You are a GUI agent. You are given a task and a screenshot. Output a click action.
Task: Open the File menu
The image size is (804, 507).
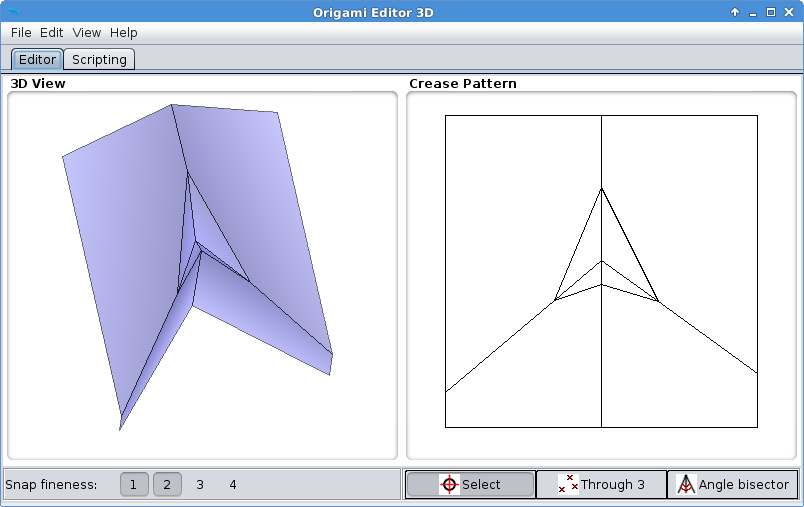(21, 33)
